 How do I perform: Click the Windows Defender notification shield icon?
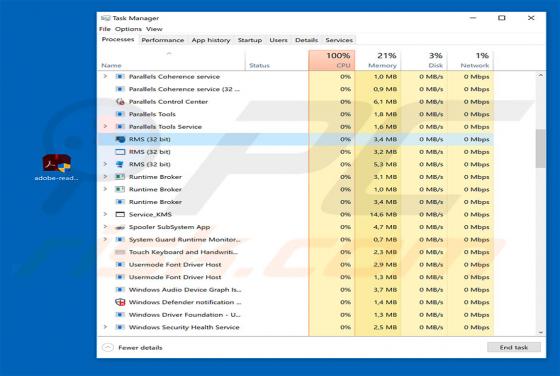coord(120,302)
